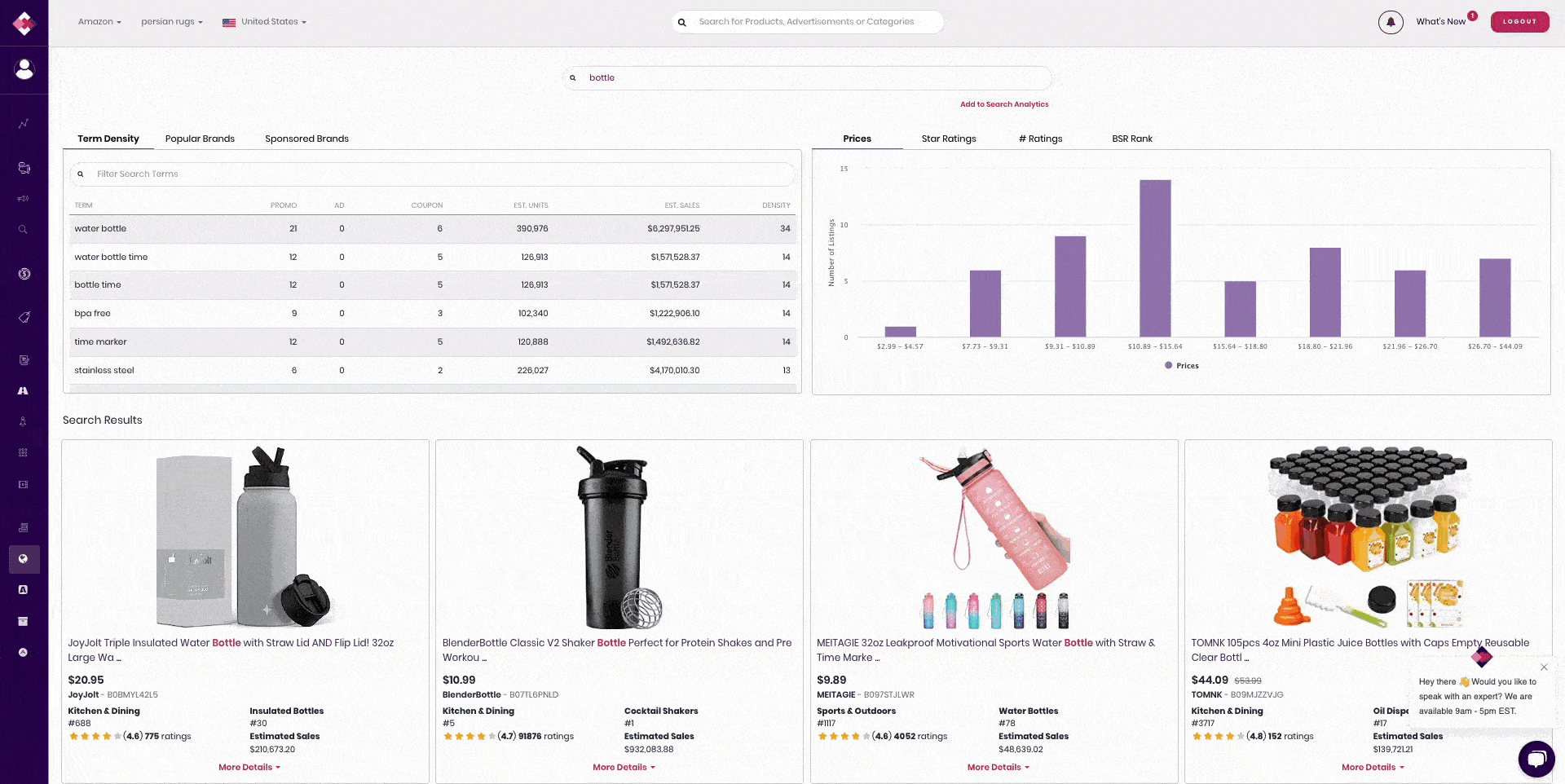This screenshot has height=784, width=1565.
Task: Open the dotted grid sidebar icon
Action: [x=24, y=452]
